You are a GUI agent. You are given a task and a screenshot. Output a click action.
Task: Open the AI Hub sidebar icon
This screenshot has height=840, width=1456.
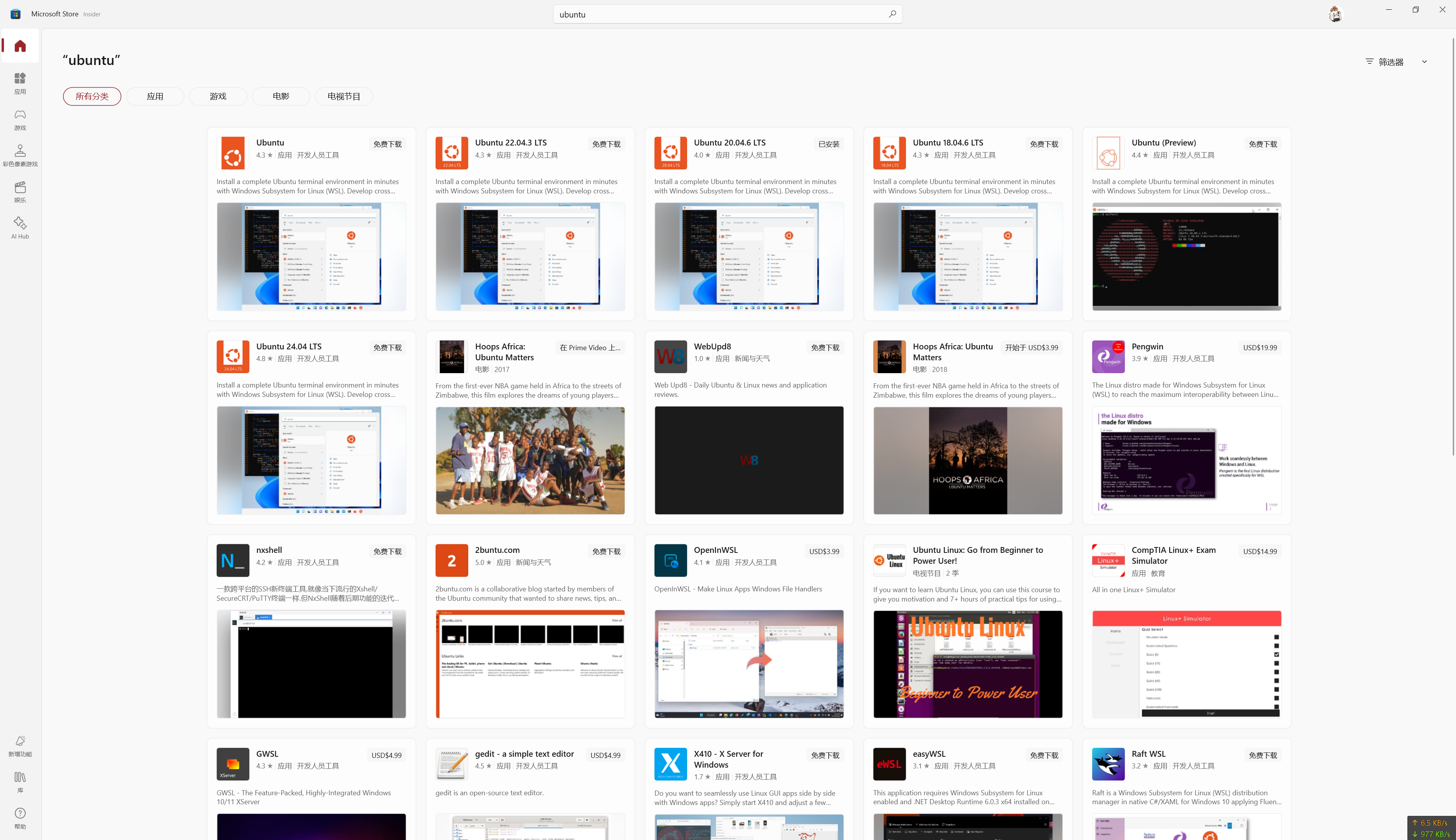pyautogui.click(x=20, y=227)
